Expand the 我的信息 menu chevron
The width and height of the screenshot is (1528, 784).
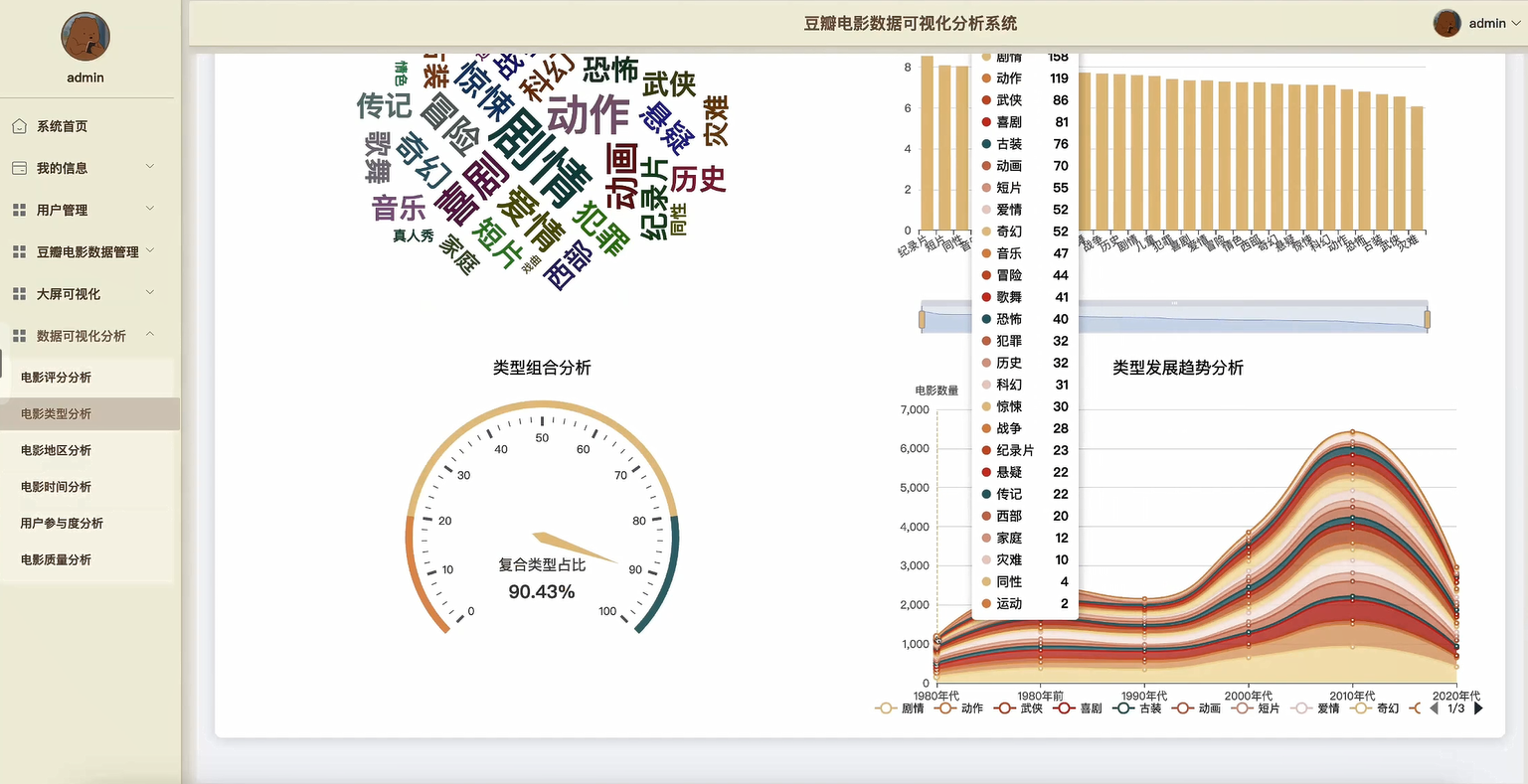tap(150, 167)
